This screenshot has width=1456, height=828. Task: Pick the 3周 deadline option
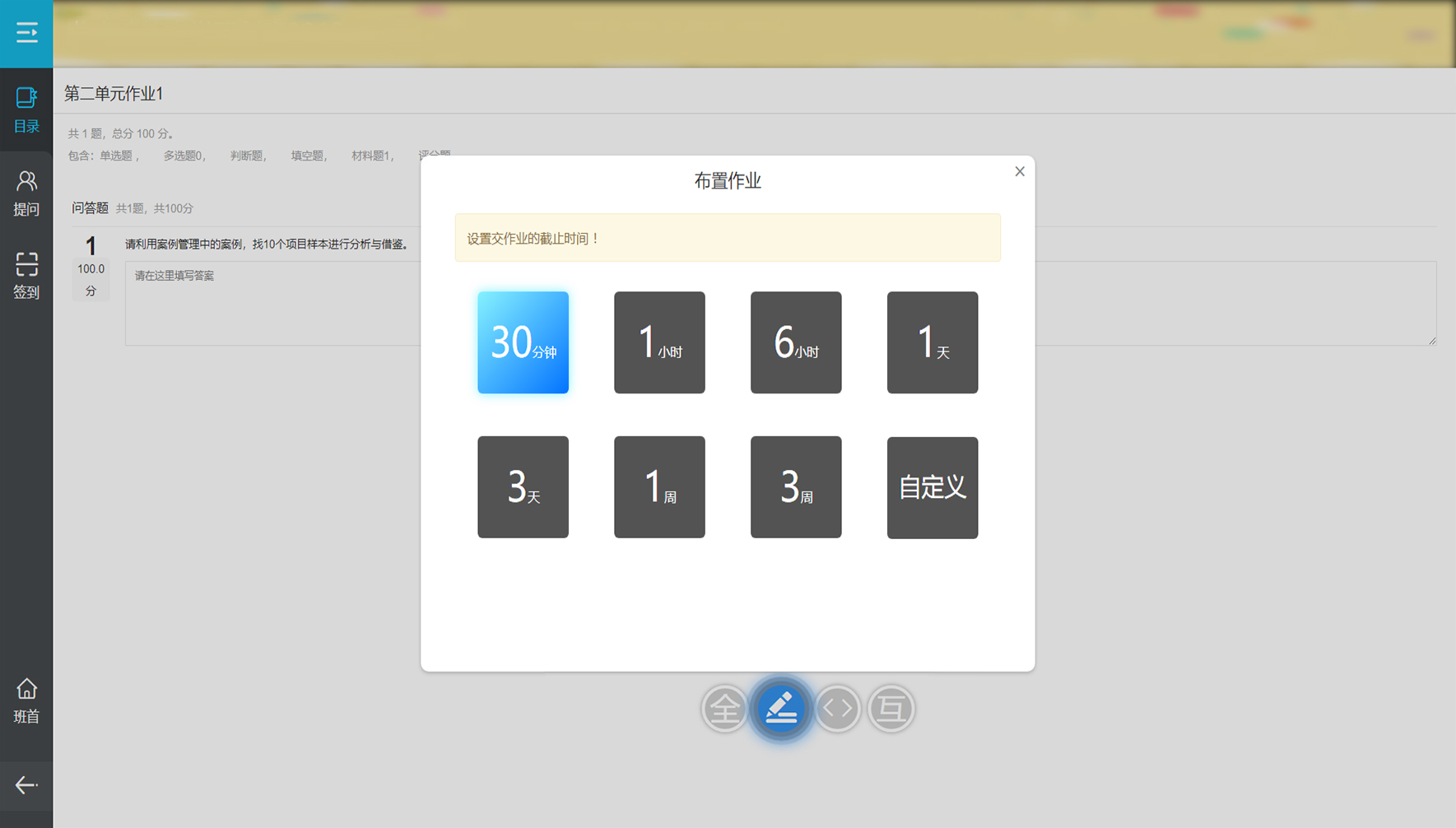796,487
